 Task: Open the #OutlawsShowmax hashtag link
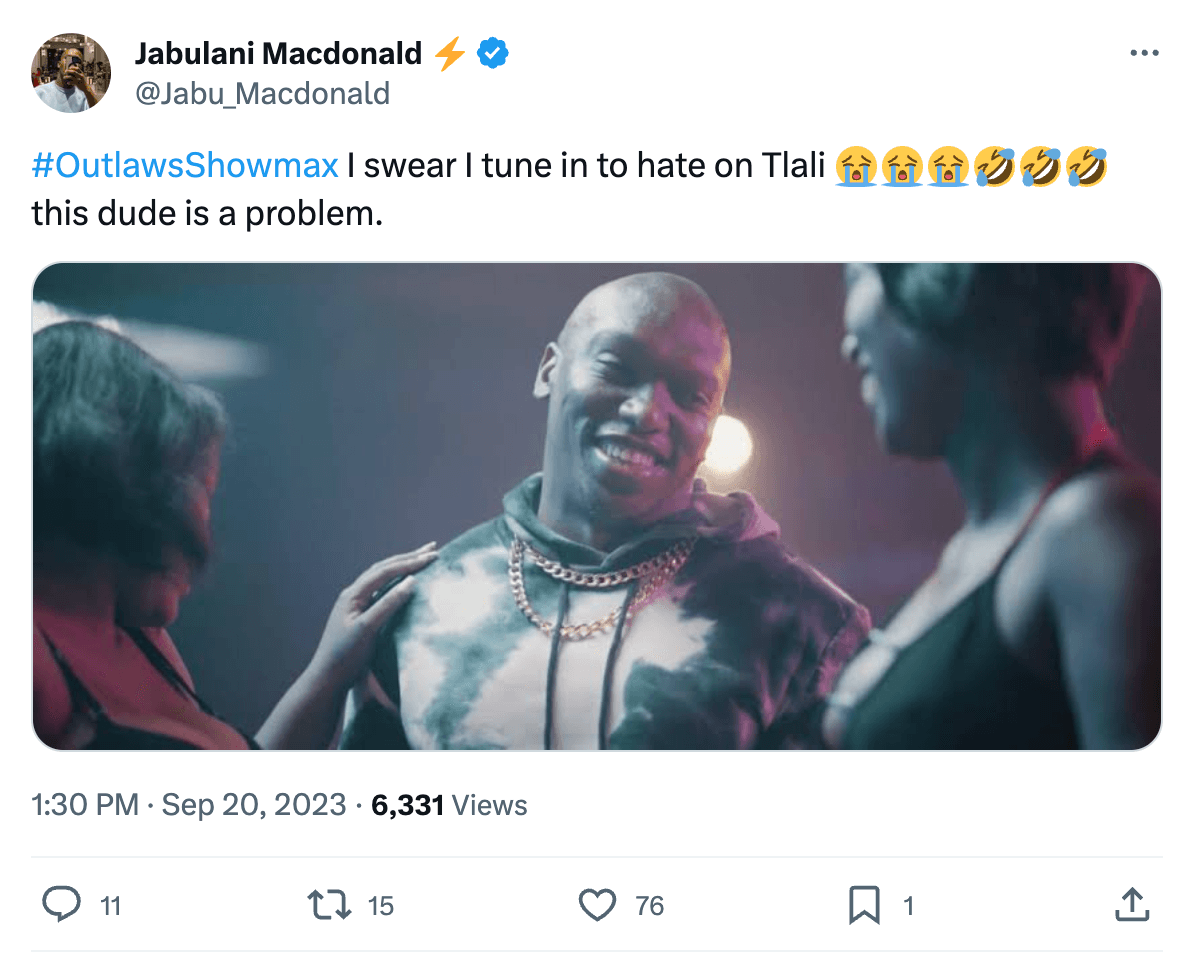tap(185, 165)
